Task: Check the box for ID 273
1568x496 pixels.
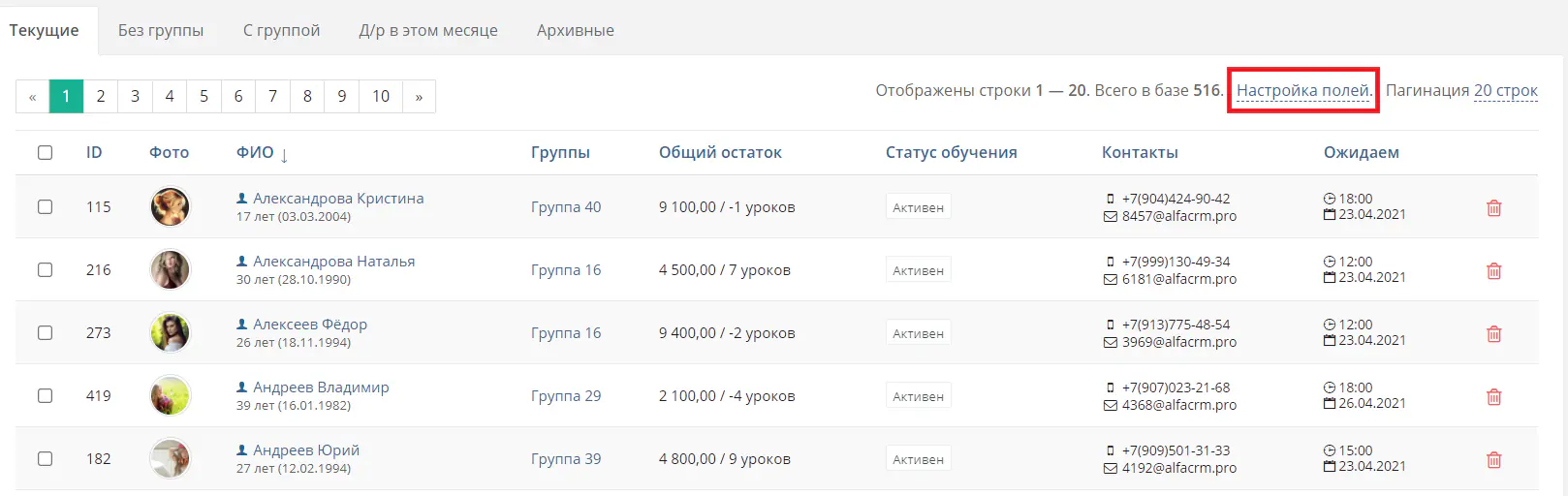Action: pos(45,332)
